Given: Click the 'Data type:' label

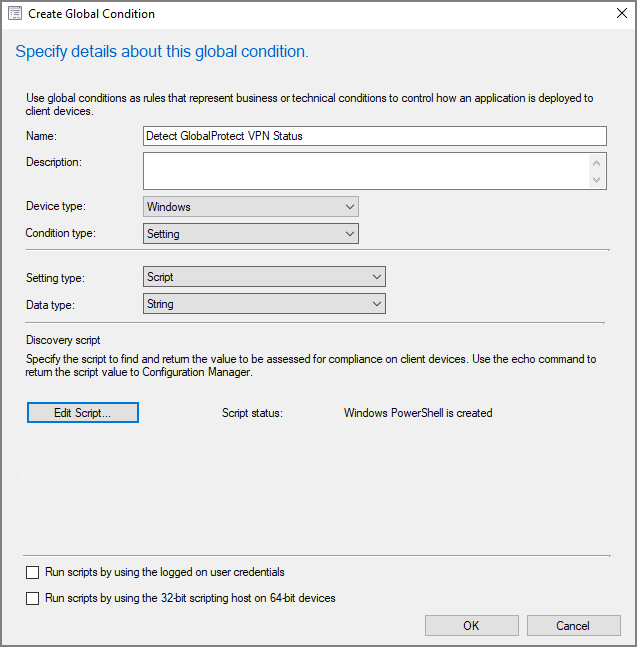Looking at the screenshot, I should [50, 305].
